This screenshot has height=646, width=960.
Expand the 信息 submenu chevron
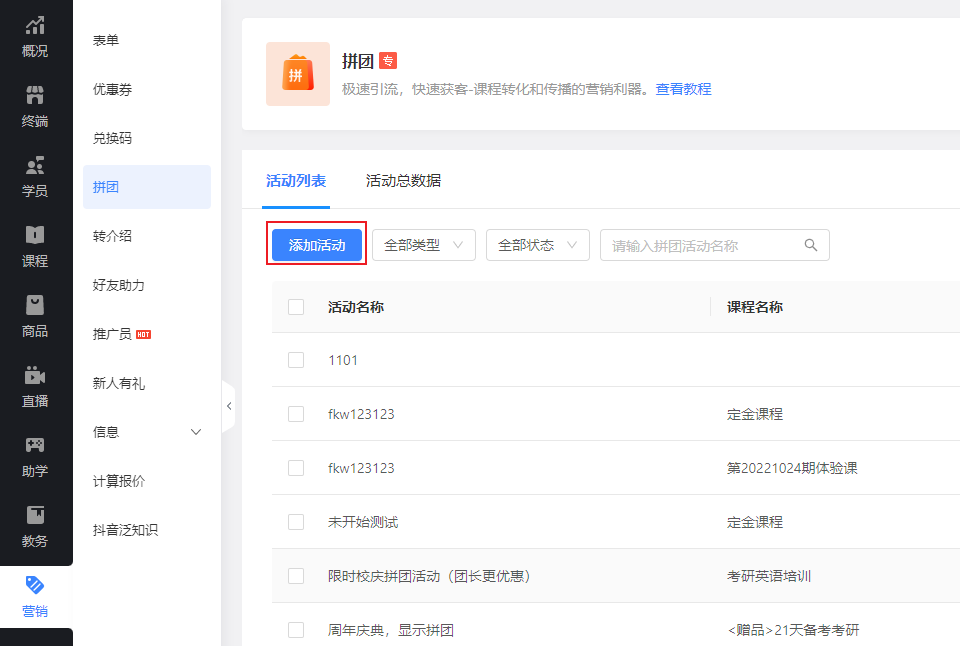[x=196, y=432]
